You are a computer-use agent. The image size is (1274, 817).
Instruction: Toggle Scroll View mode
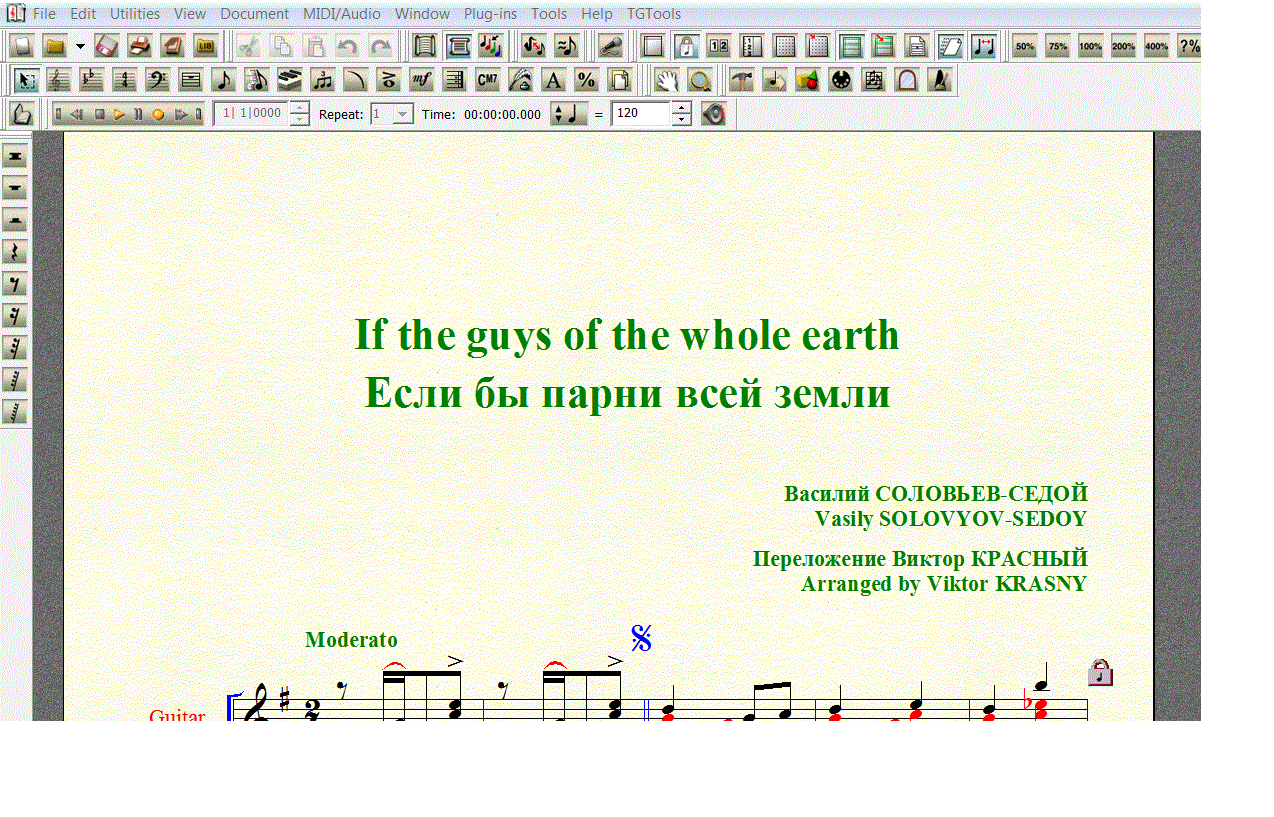(x=458, y=46)
